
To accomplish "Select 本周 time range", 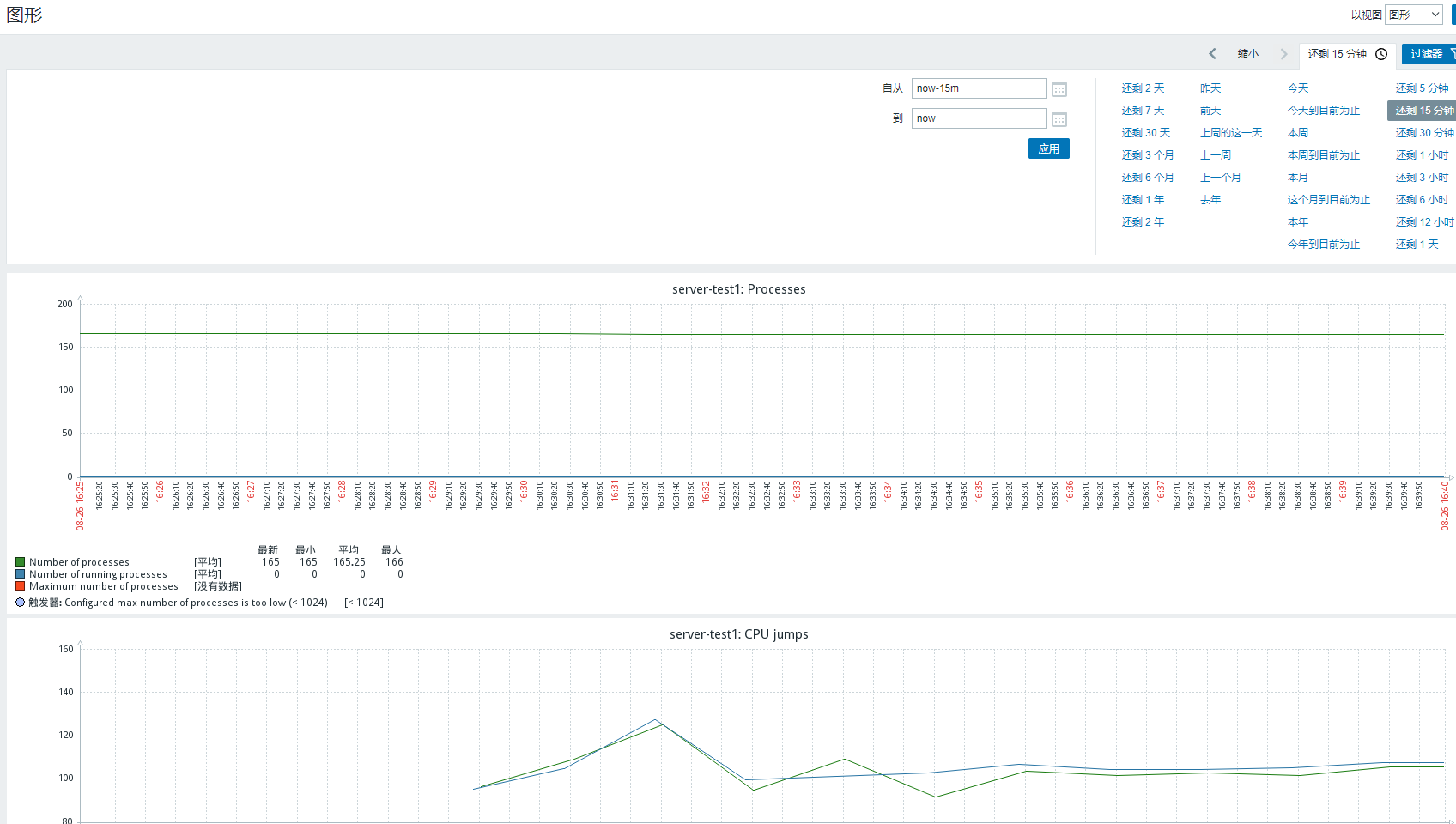I will coord(1298,133).
